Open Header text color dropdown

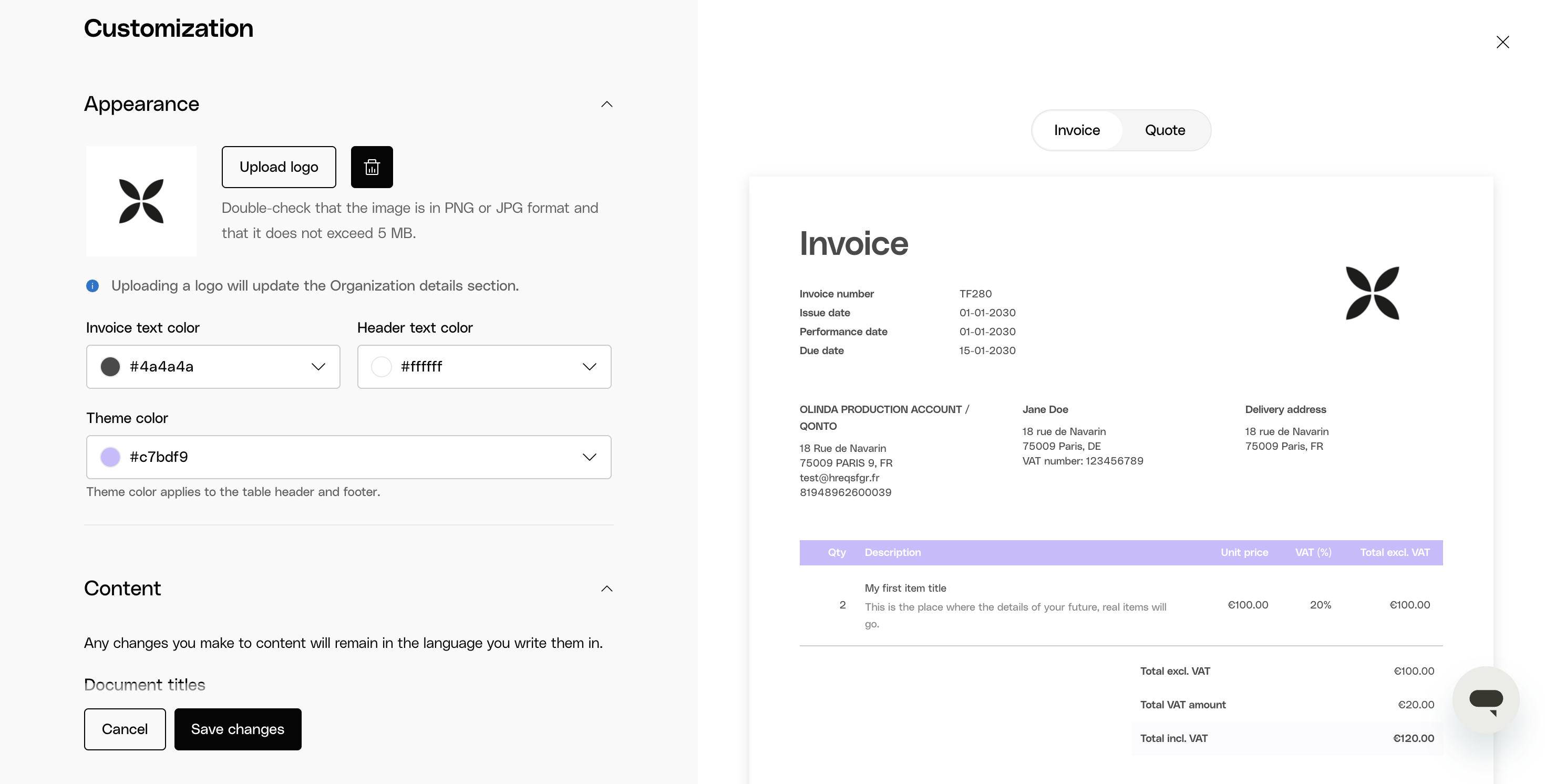coord(589,366)
